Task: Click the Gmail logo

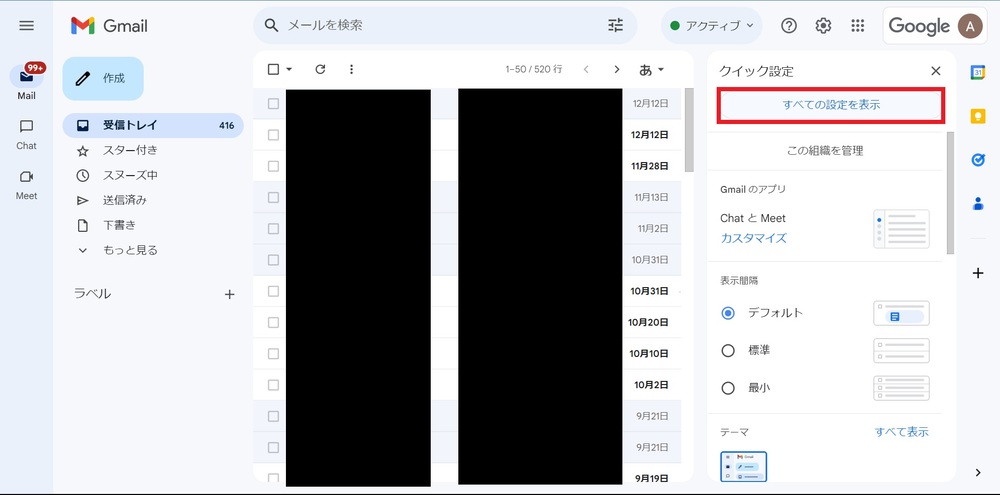Action: point(109,26)
